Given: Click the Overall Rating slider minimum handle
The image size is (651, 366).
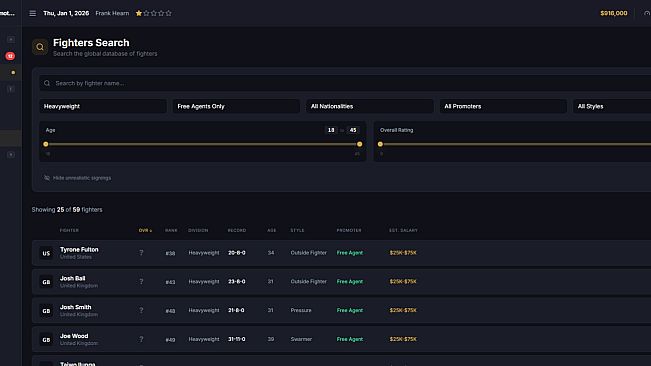Looking at the screenshot, I should point(380,144).
